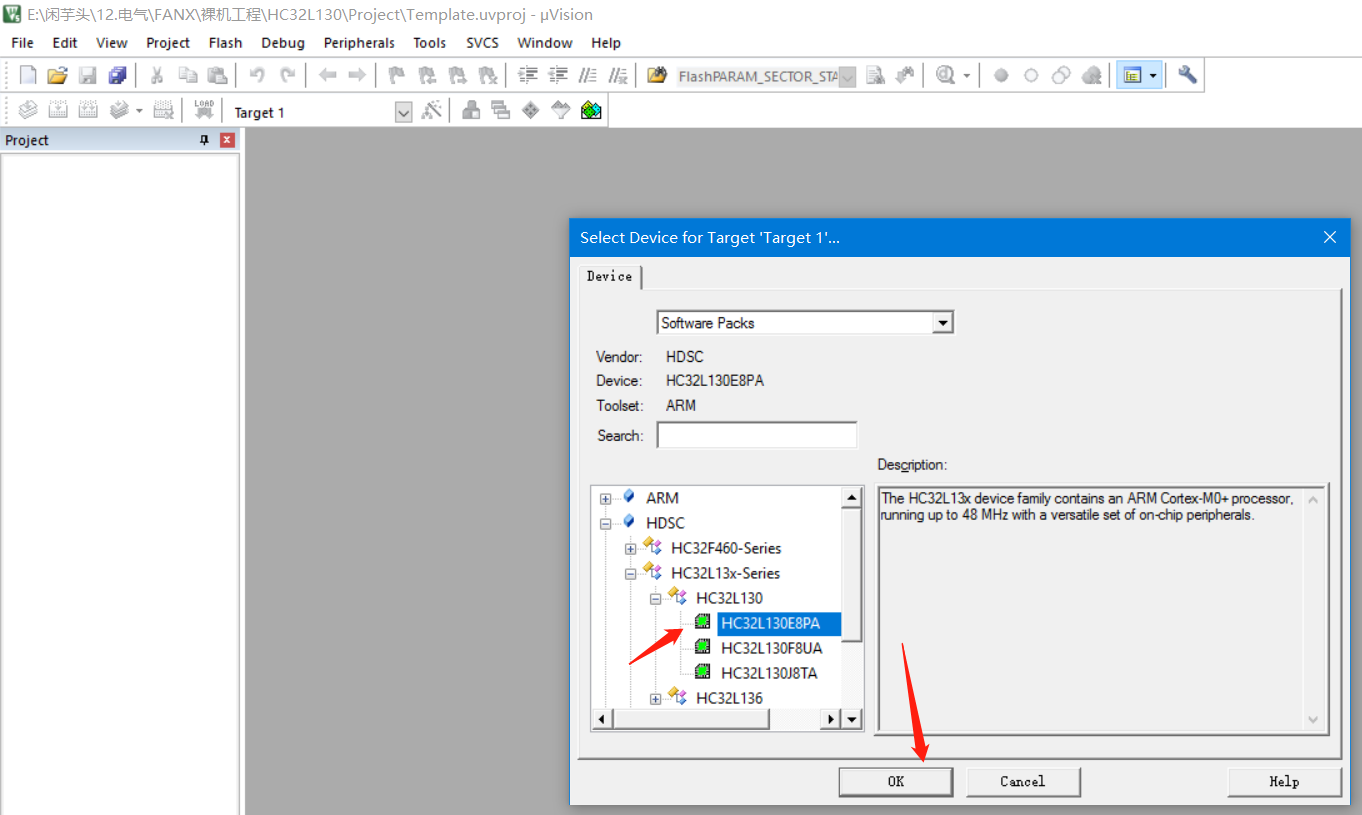Open the Peripherals menu
The width and height of the screenshot is (1362, 815).
tap(359, 43)
